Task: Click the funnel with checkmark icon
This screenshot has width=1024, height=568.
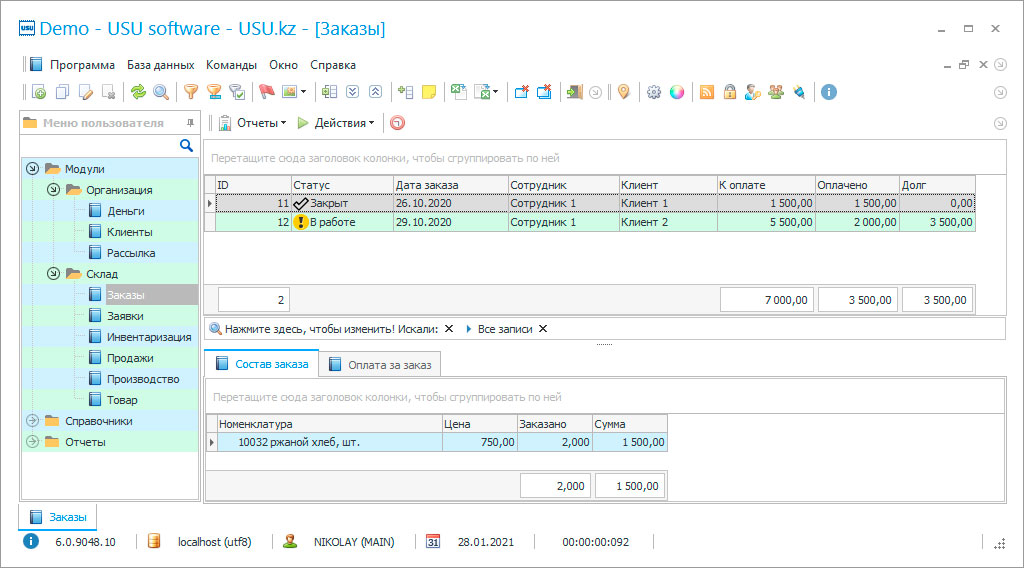Action: 237,92
